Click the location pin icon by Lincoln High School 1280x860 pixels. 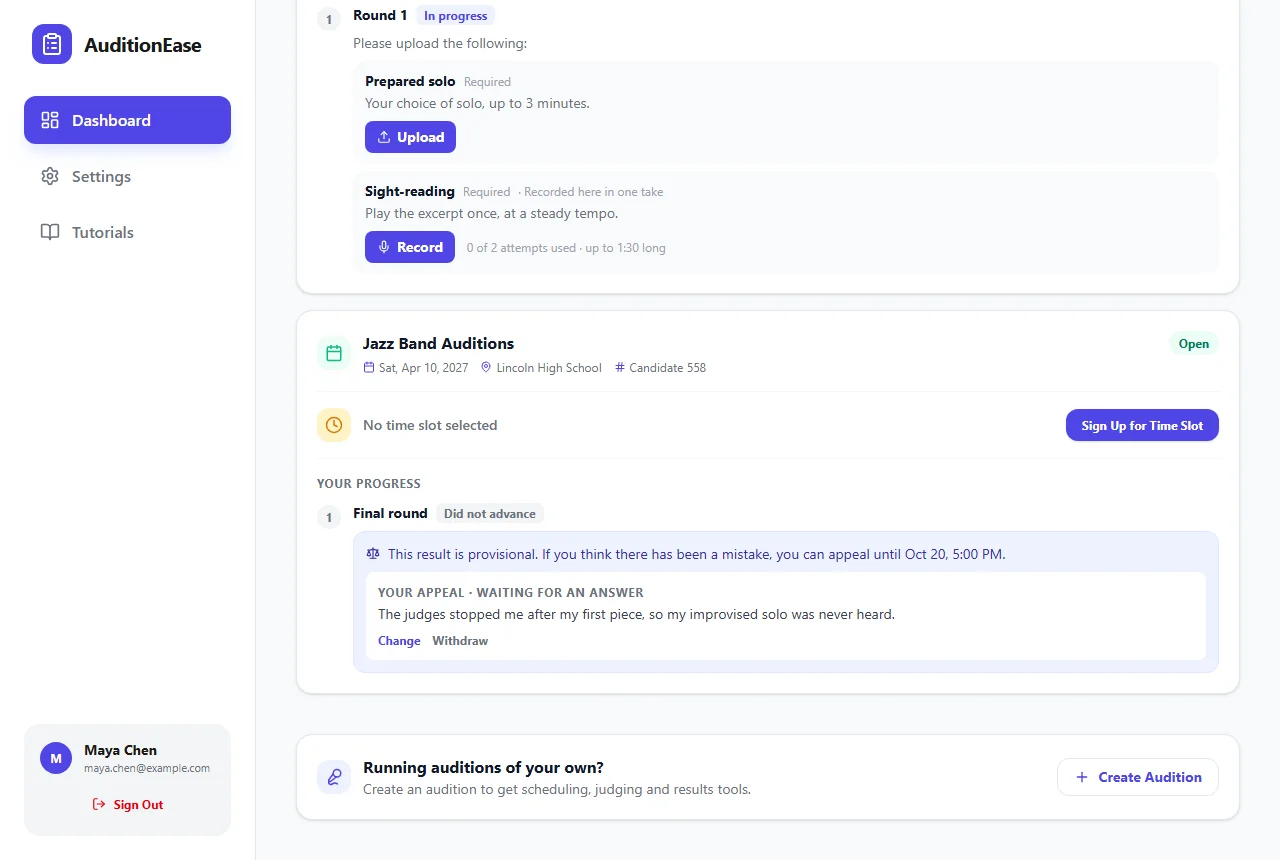(x=486, y=368)
